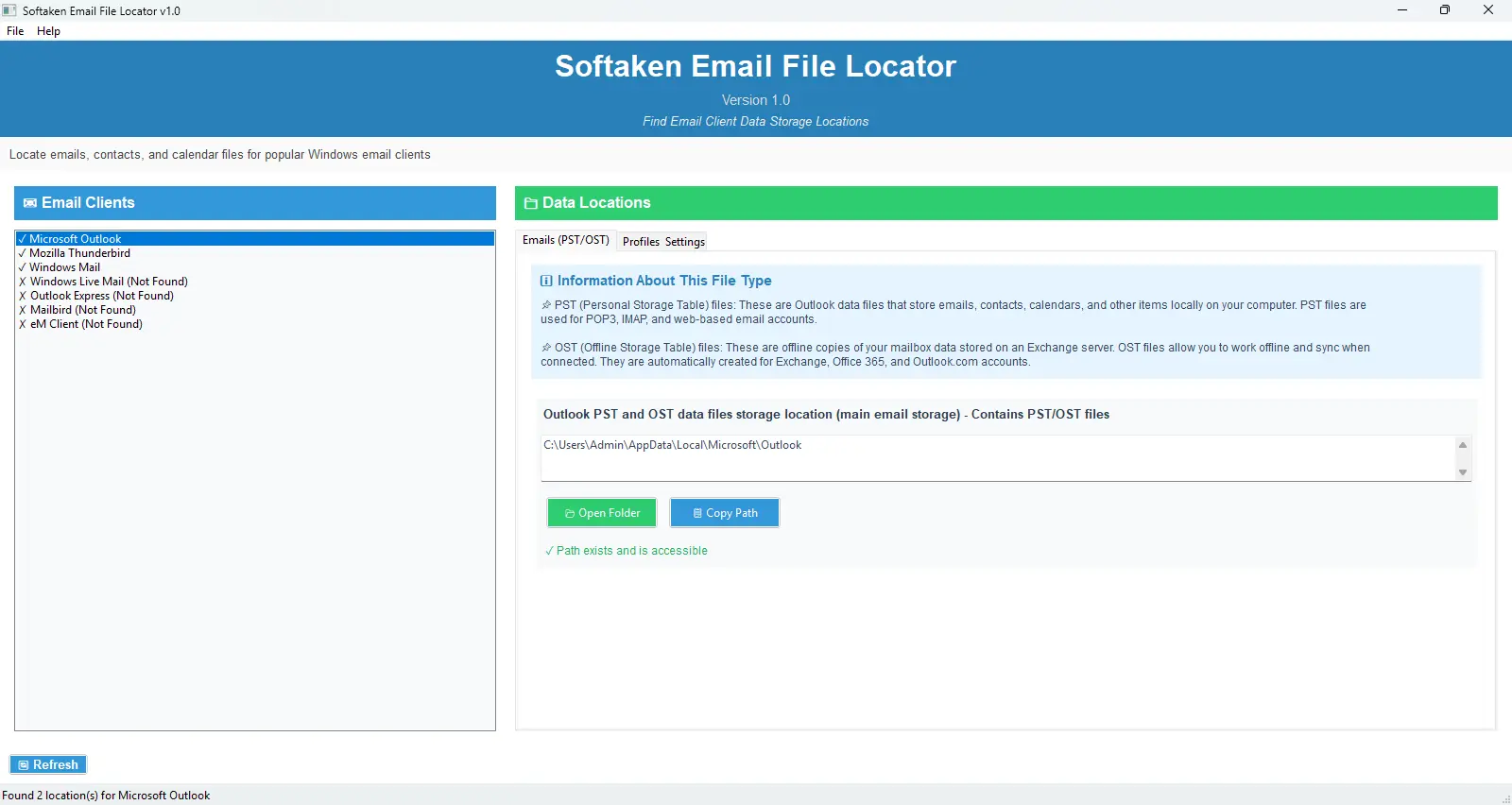Click the down arrow of the path box scrollbar
The image size is (1512, 805).
coord(1463,472)
